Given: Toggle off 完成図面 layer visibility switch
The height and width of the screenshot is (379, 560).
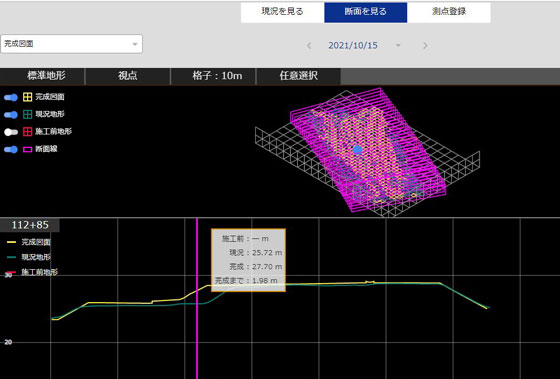Looking at the screenshot, I should (11, 97).
